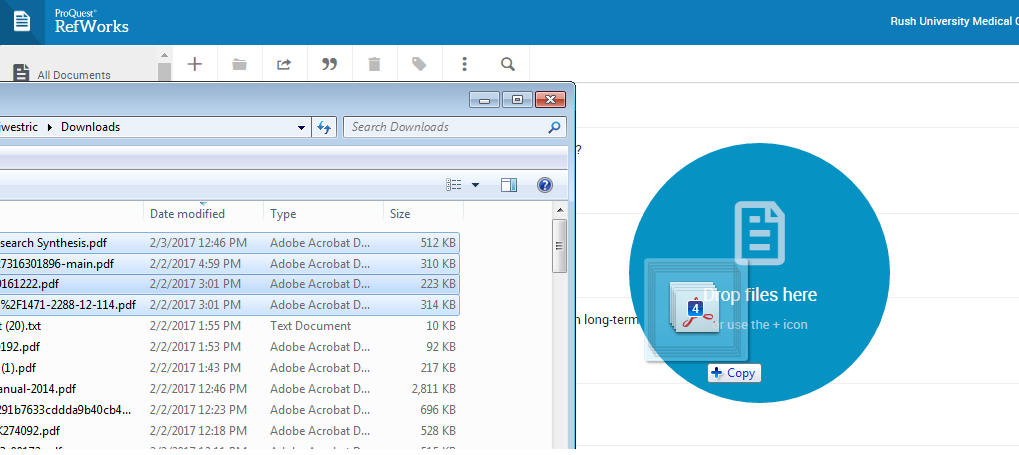Click the file list scroll up arrow
Viewport: 1019px width, 455px height.
point(559,209)
